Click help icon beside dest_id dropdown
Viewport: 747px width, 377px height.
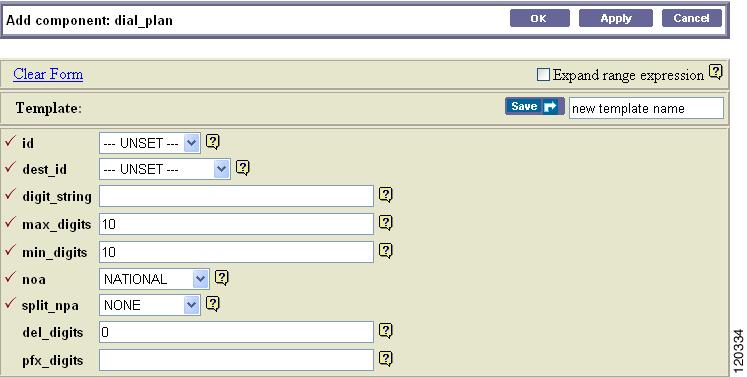pyautogui.click(x=242, y=168)
